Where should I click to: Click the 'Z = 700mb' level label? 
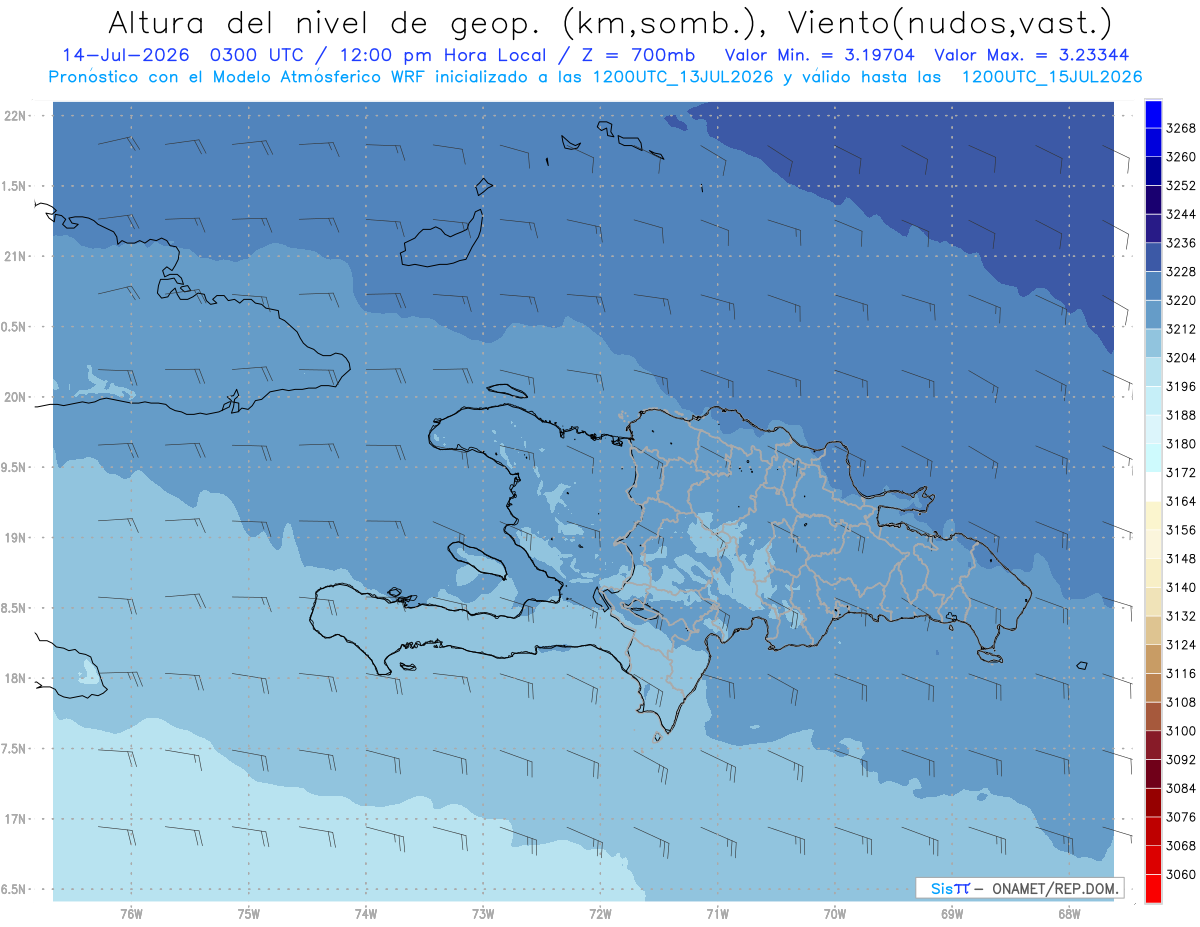(637, 56)
